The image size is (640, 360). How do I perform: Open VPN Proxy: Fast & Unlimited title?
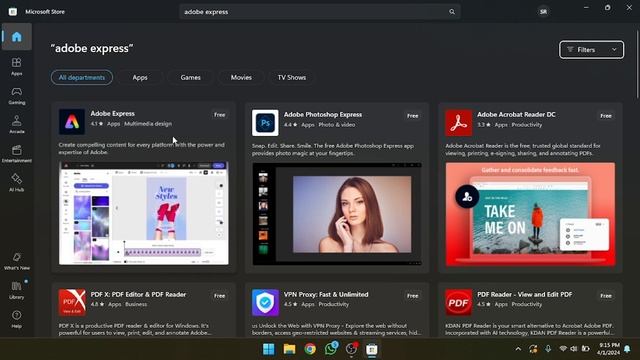pyautogui.click(x=326, y=294)
